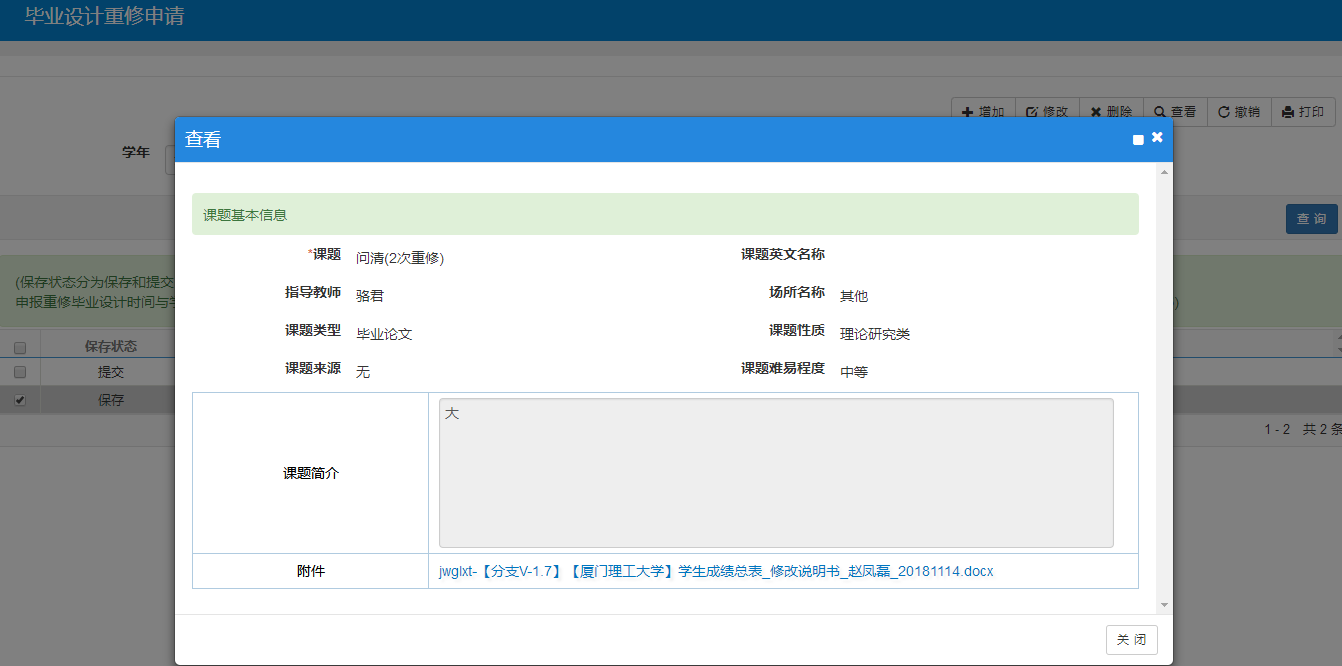Click the 打印 (print) printer toolbar button

pyautogui.click(x=1303, y=112)
